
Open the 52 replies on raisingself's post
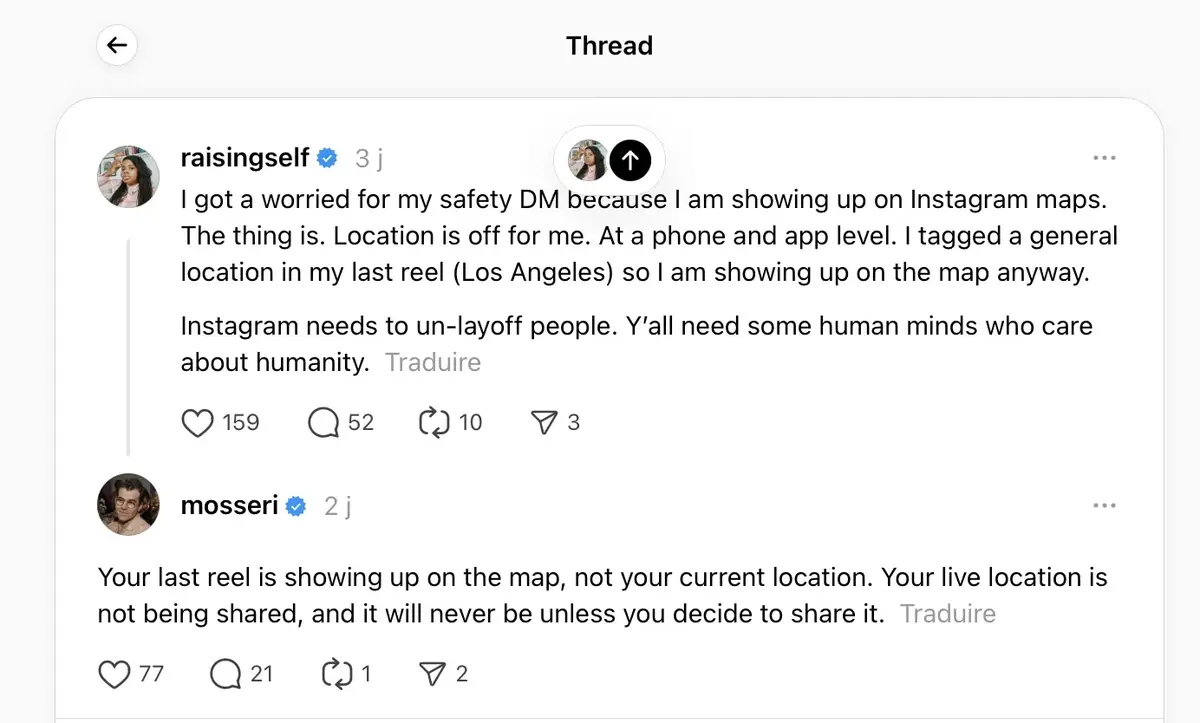coord(323,422)
